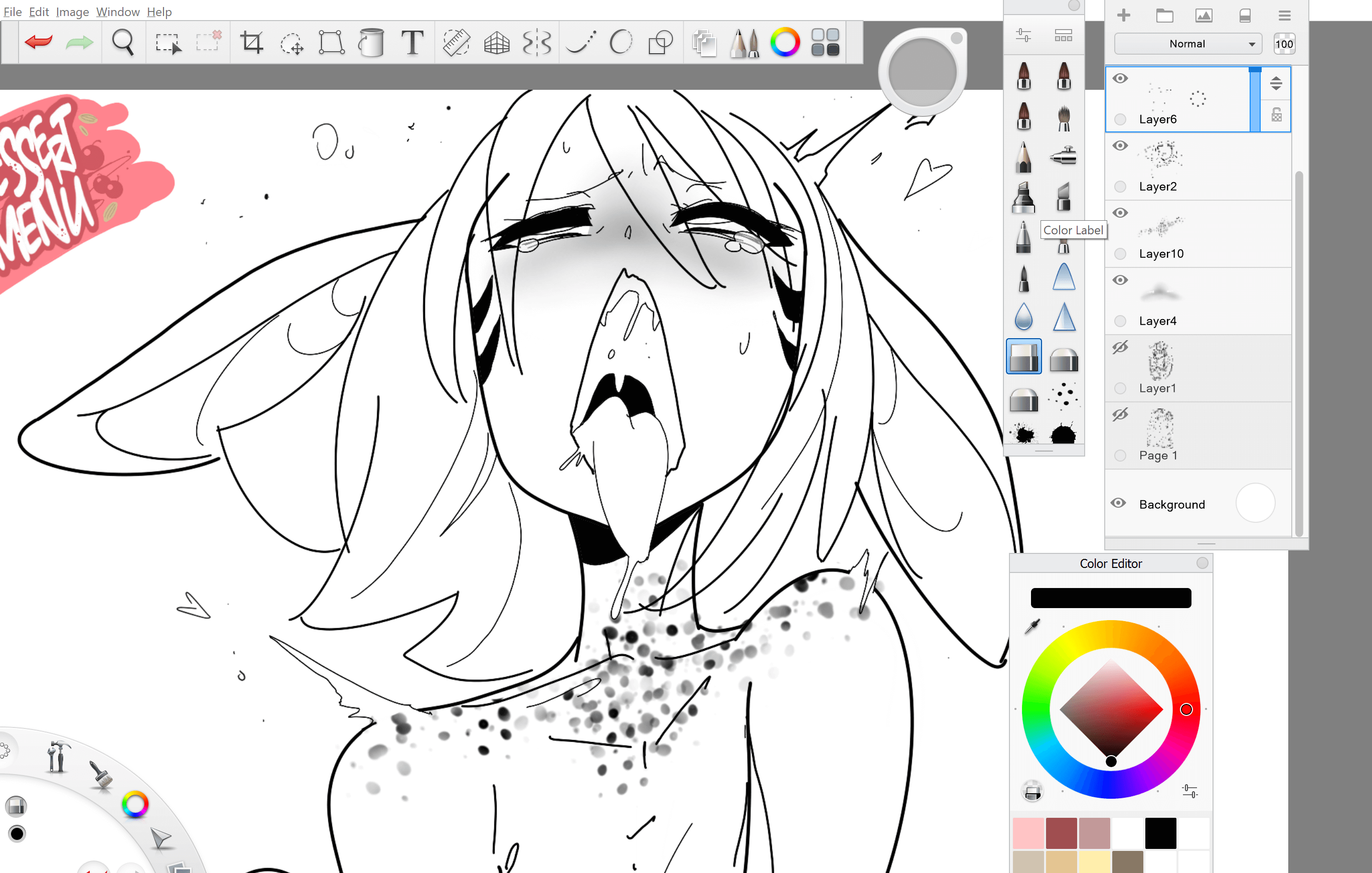Activate the Flood Fill bucket tool
This screenshot has width=1372, height=873.
[x=371, y=43]
